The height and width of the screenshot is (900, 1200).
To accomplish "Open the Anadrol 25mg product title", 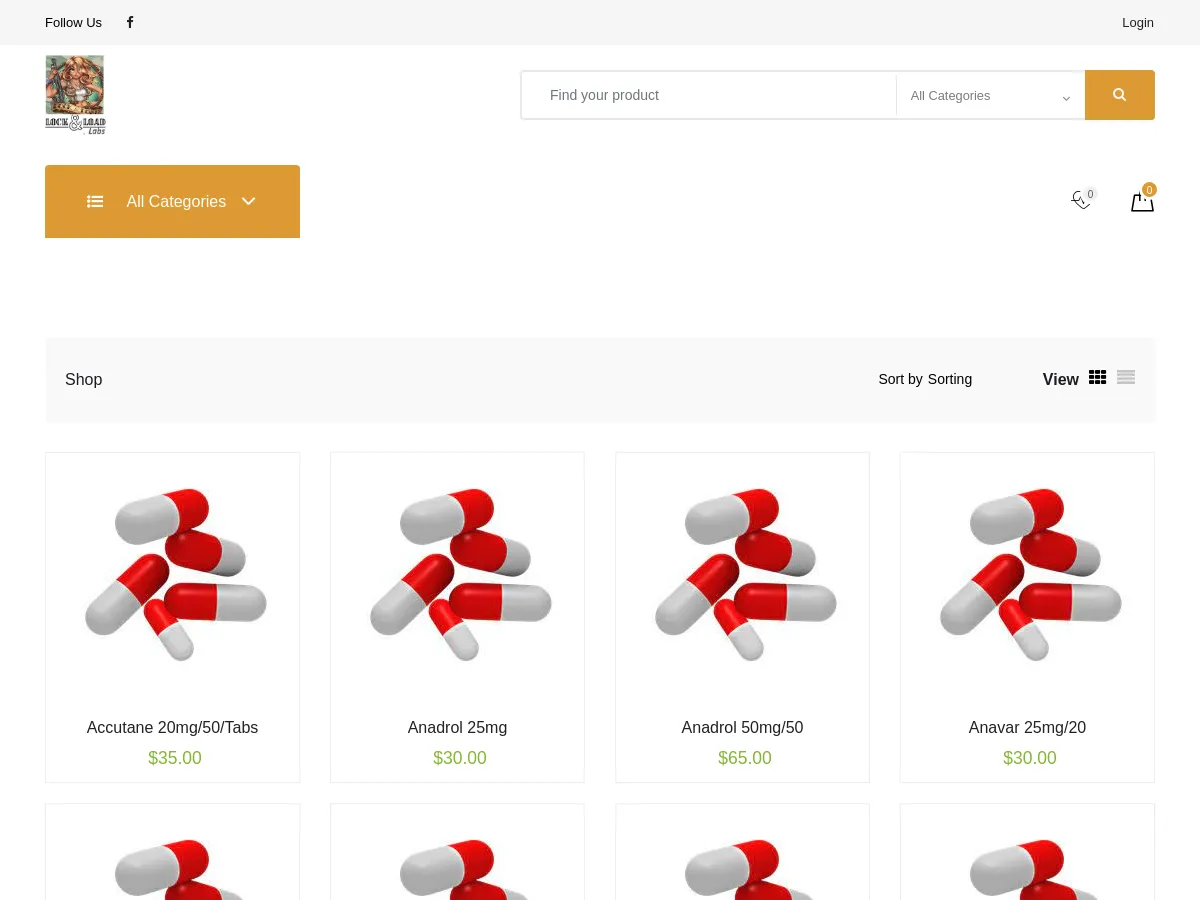I will point(457,727).
